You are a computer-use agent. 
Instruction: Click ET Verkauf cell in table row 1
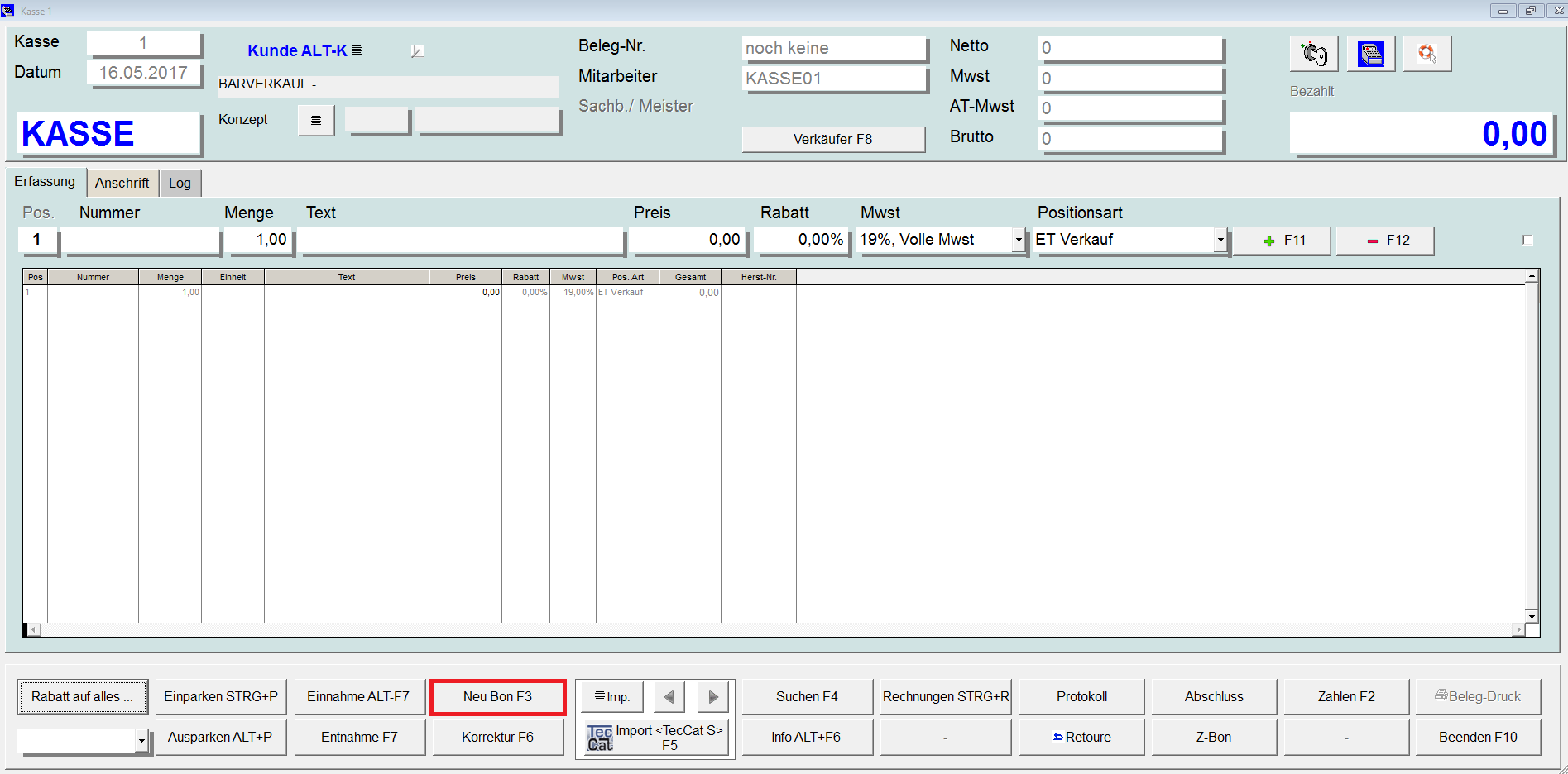click(x=627, y=293)
